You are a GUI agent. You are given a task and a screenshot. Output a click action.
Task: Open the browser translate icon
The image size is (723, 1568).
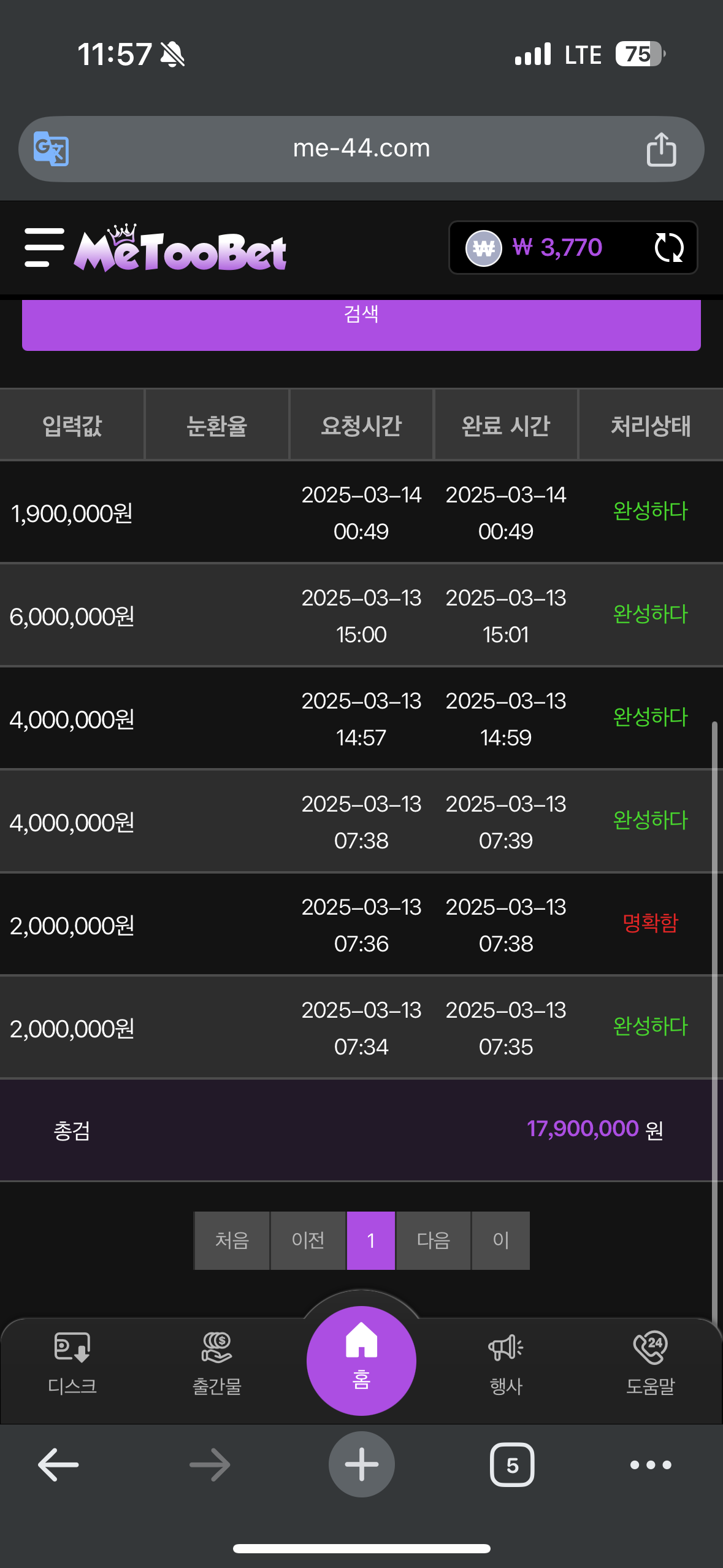point(51,149)
